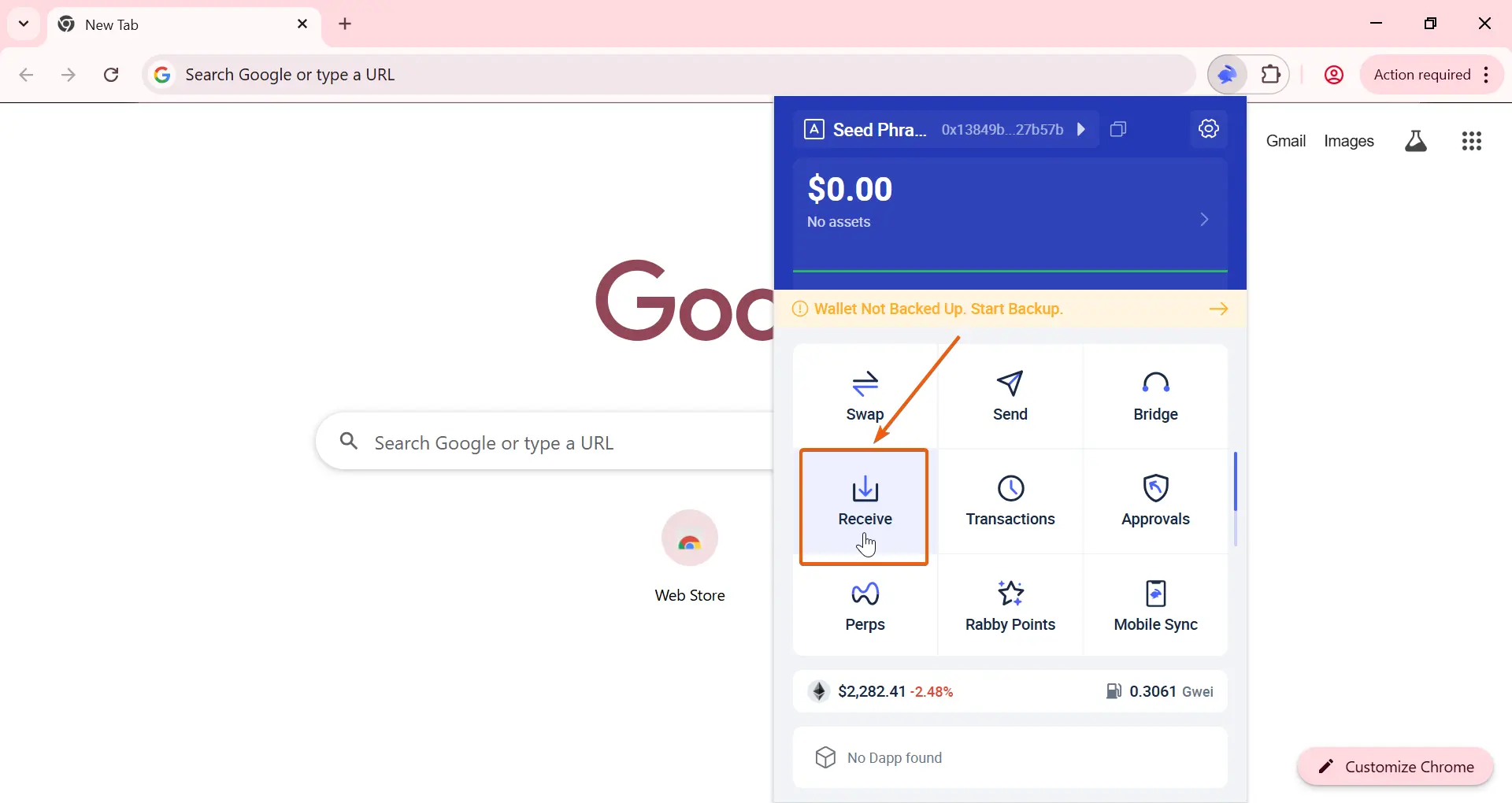Open the Bridge tool
The width and height of the screenshot is (1512, 803).
pyautogui.click(x=1155, y=396)
